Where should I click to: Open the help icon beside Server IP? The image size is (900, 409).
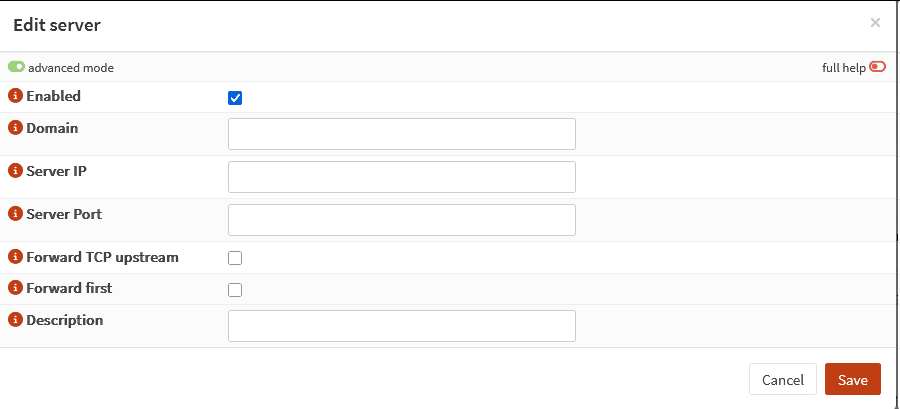click(x=15, y=171)
